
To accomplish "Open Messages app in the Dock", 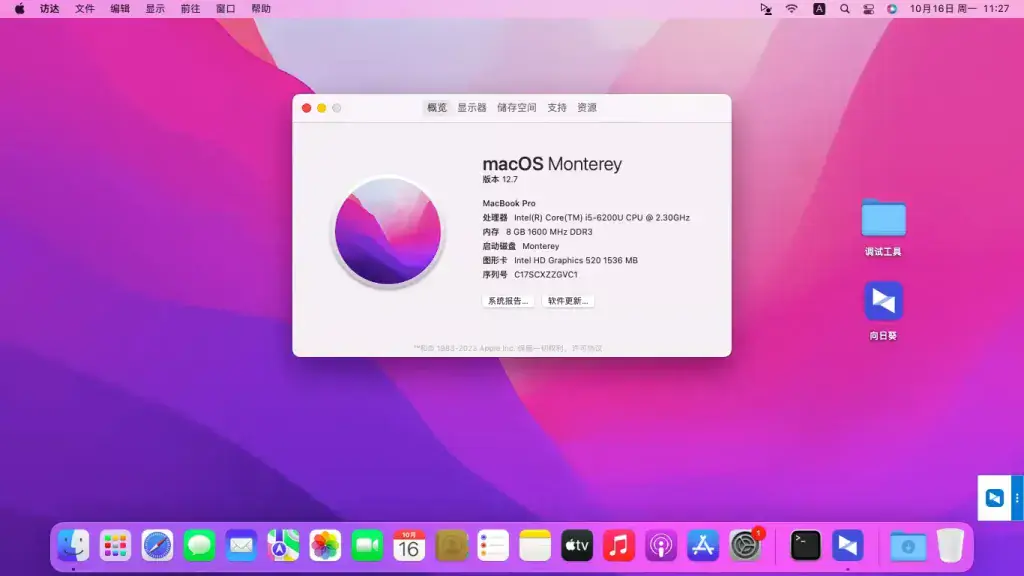I will tap(199, 545).
